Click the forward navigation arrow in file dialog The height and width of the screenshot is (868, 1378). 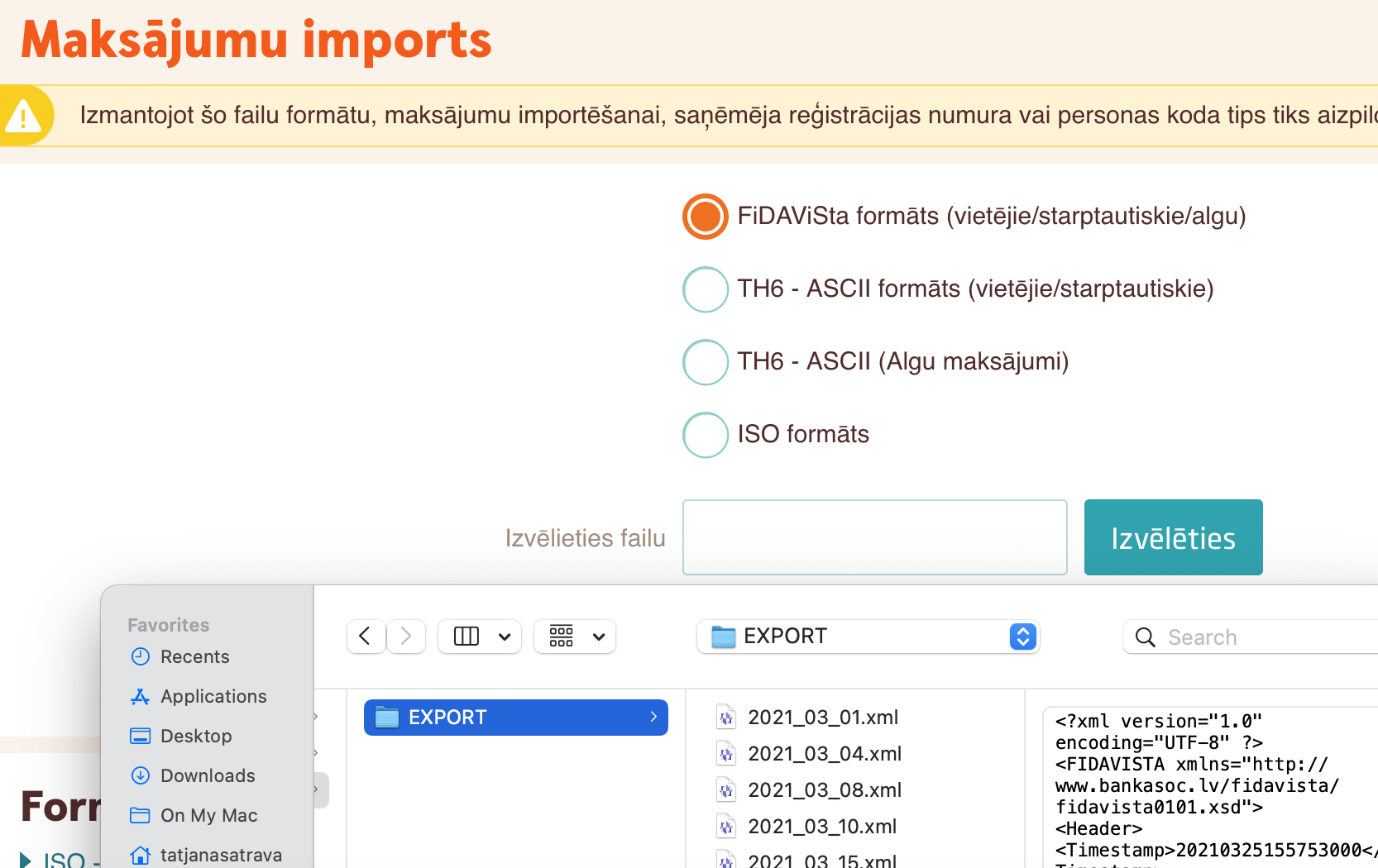pyautogui.click(x=406, y=637)
